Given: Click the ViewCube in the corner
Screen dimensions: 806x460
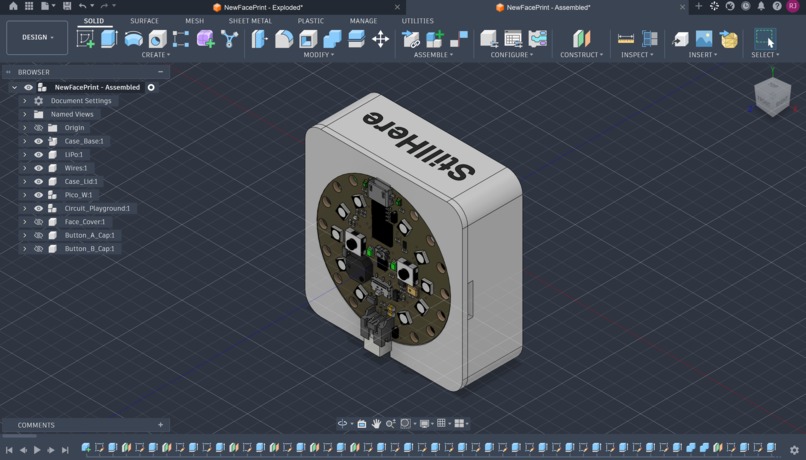Looking at the screenshot, I should click(772, 96).
